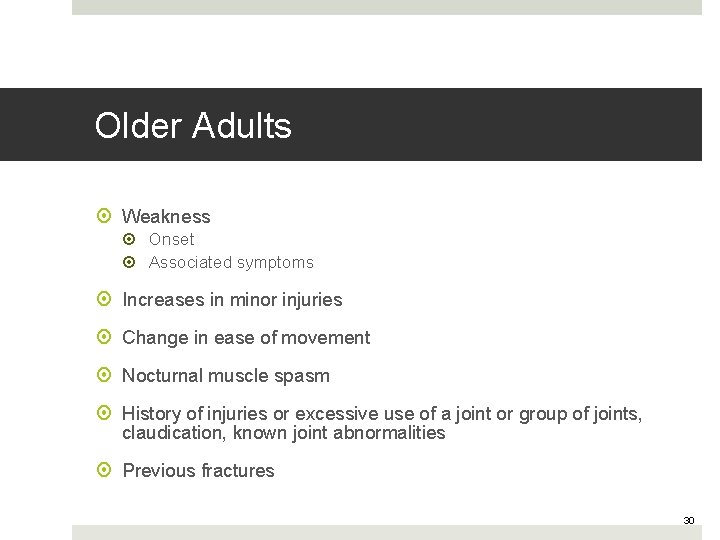720x540 pixels.
Task: Click the Associated symptoms text
Action: (231, 262)
